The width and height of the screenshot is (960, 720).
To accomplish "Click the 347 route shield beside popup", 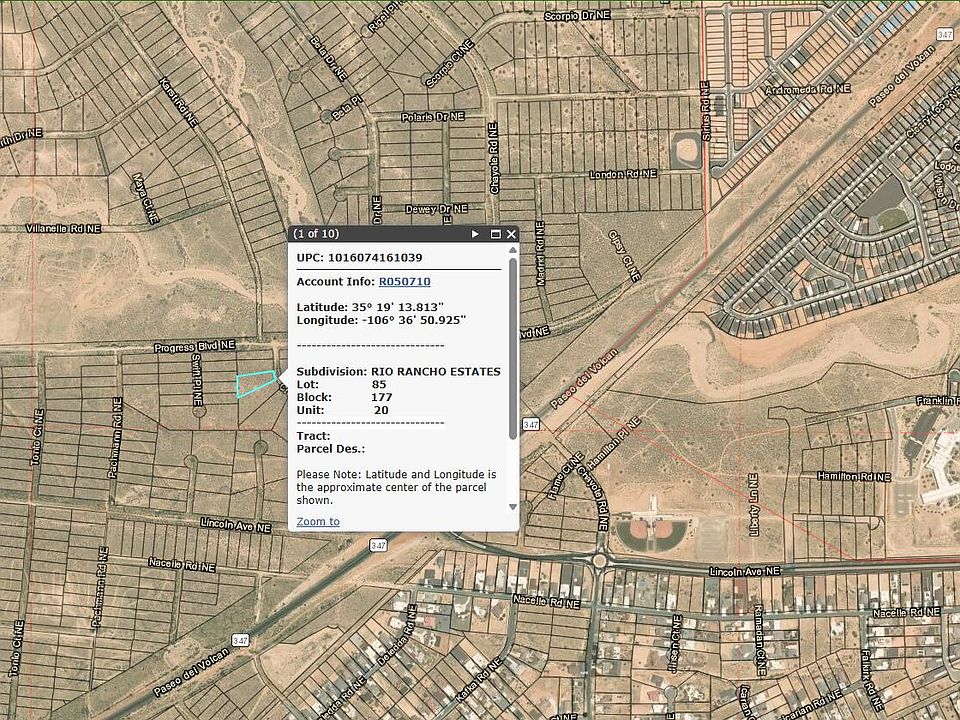I will pyautogui.click(x=531, y=423).
